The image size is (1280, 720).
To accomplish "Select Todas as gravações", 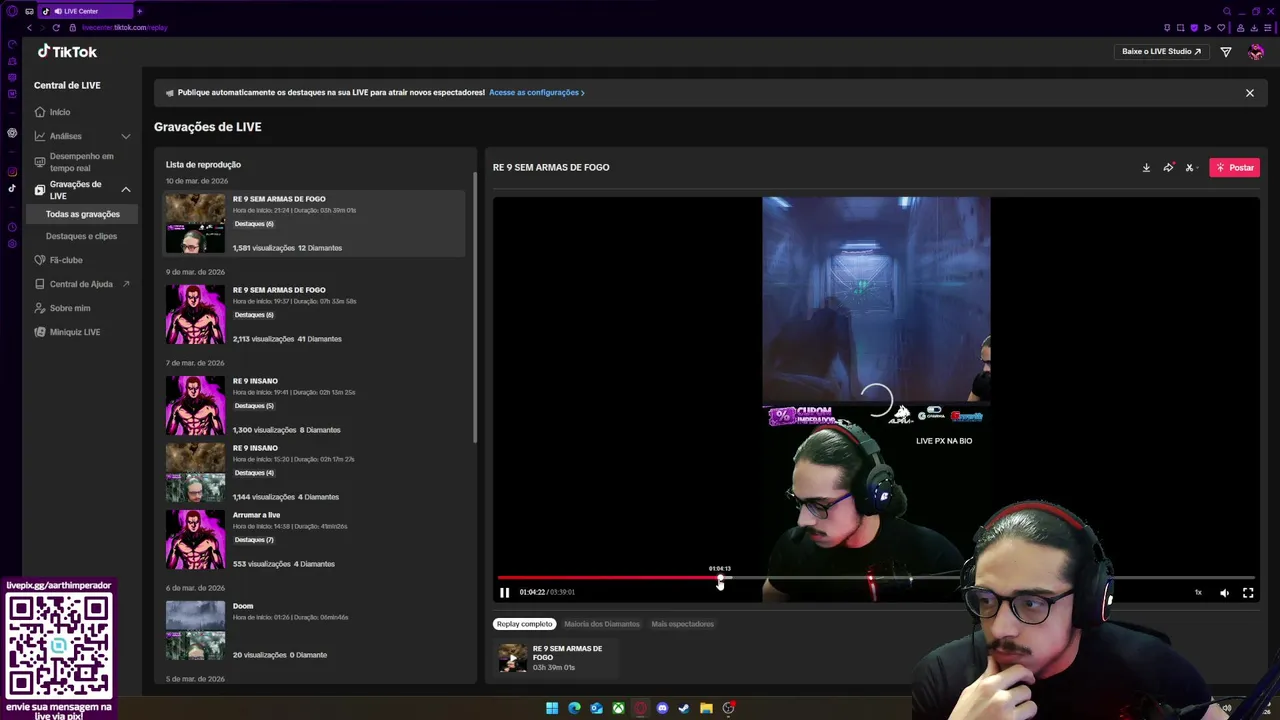I will click(82, 214).
